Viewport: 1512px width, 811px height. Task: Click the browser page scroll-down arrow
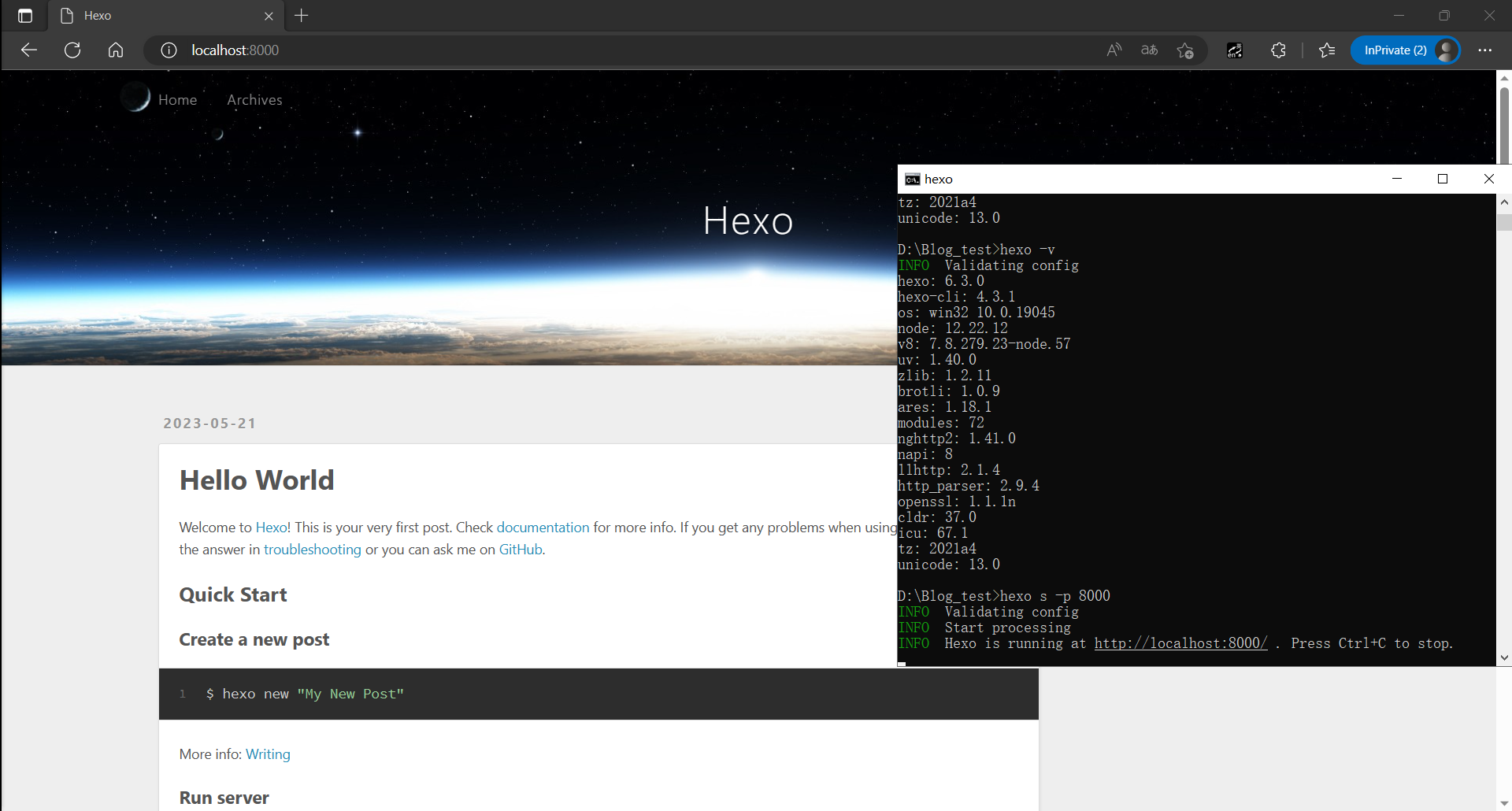point(1504,803)
